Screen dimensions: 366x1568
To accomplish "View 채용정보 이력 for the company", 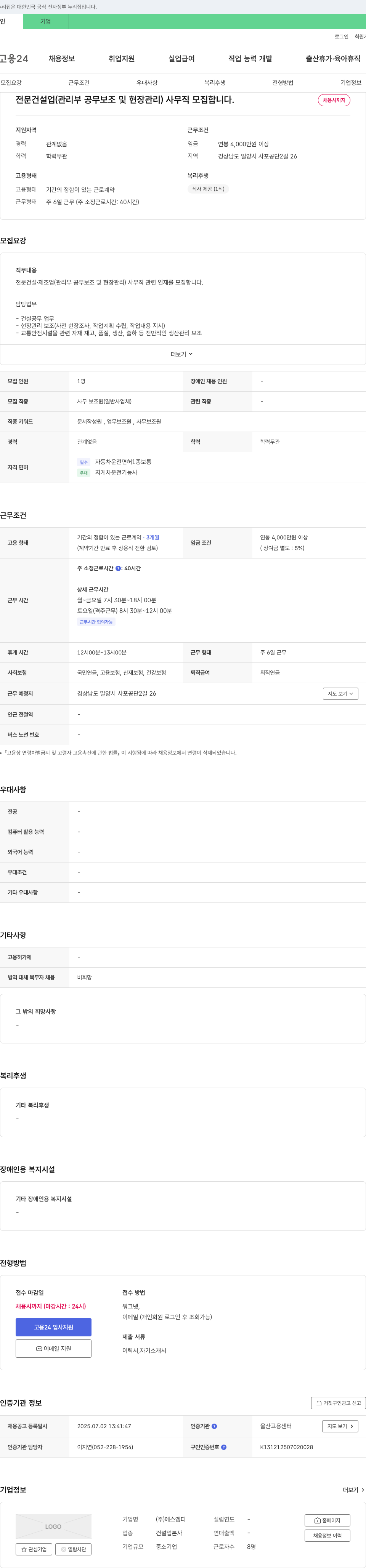I will [x=327, y=1535].
